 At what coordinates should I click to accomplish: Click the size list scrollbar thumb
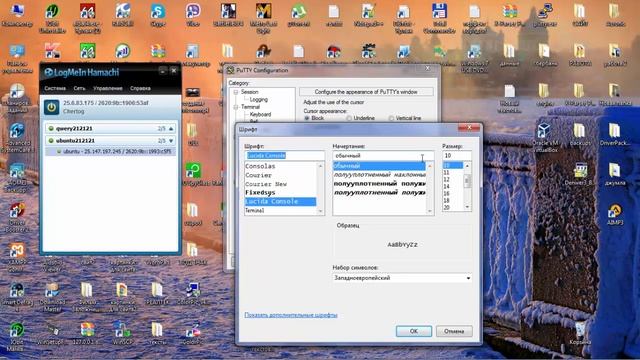467,180
